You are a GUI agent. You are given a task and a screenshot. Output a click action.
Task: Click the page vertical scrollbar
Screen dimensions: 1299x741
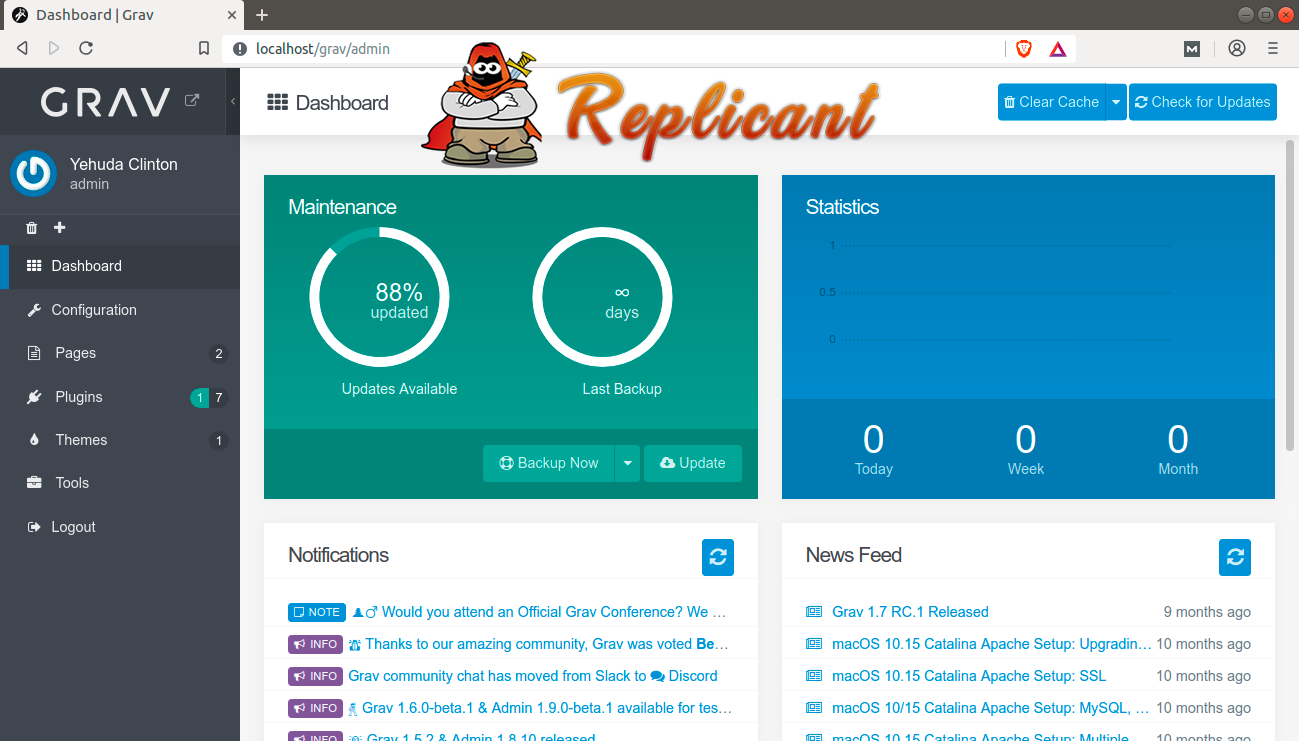click(1291, 295)
